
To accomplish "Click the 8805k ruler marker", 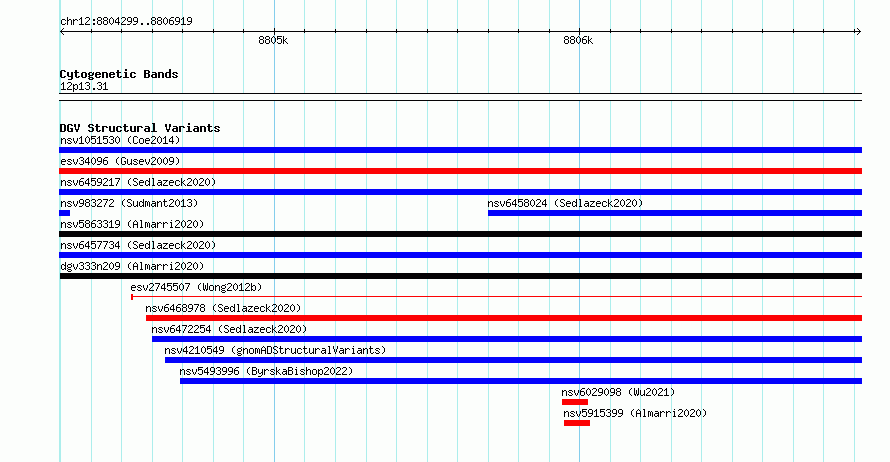I will (273, 40).
